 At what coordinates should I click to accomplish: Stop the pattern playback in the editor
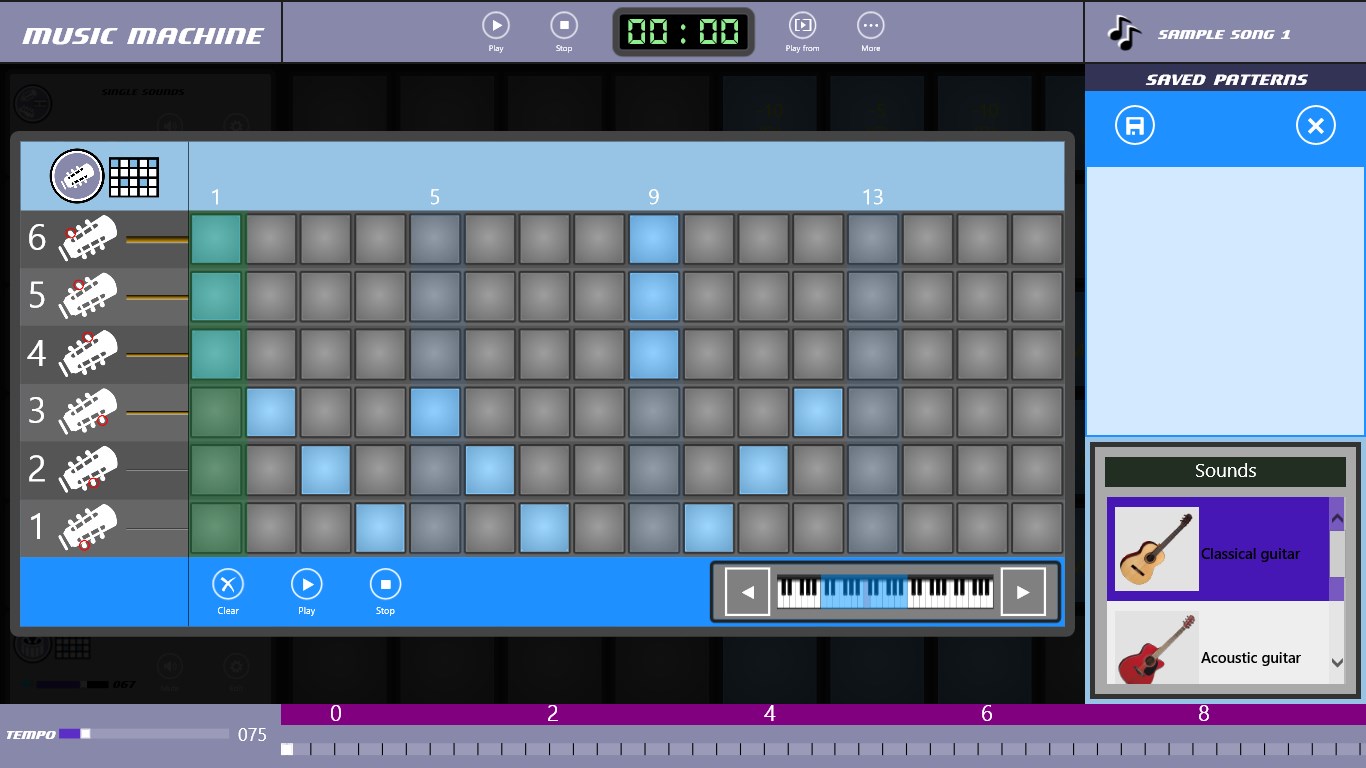(385, 584)
